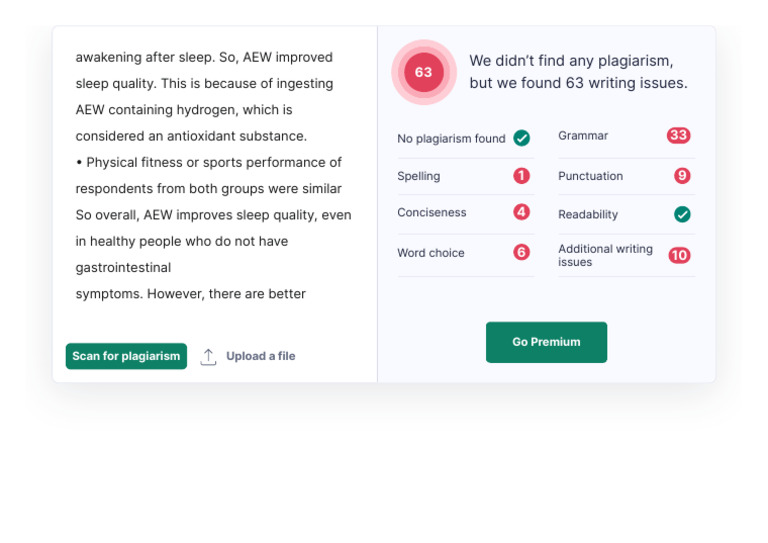Click the headline 'We didn't find any plagiarism'
The width and height of the screenshot is (768, 543).
coord(571,61)
